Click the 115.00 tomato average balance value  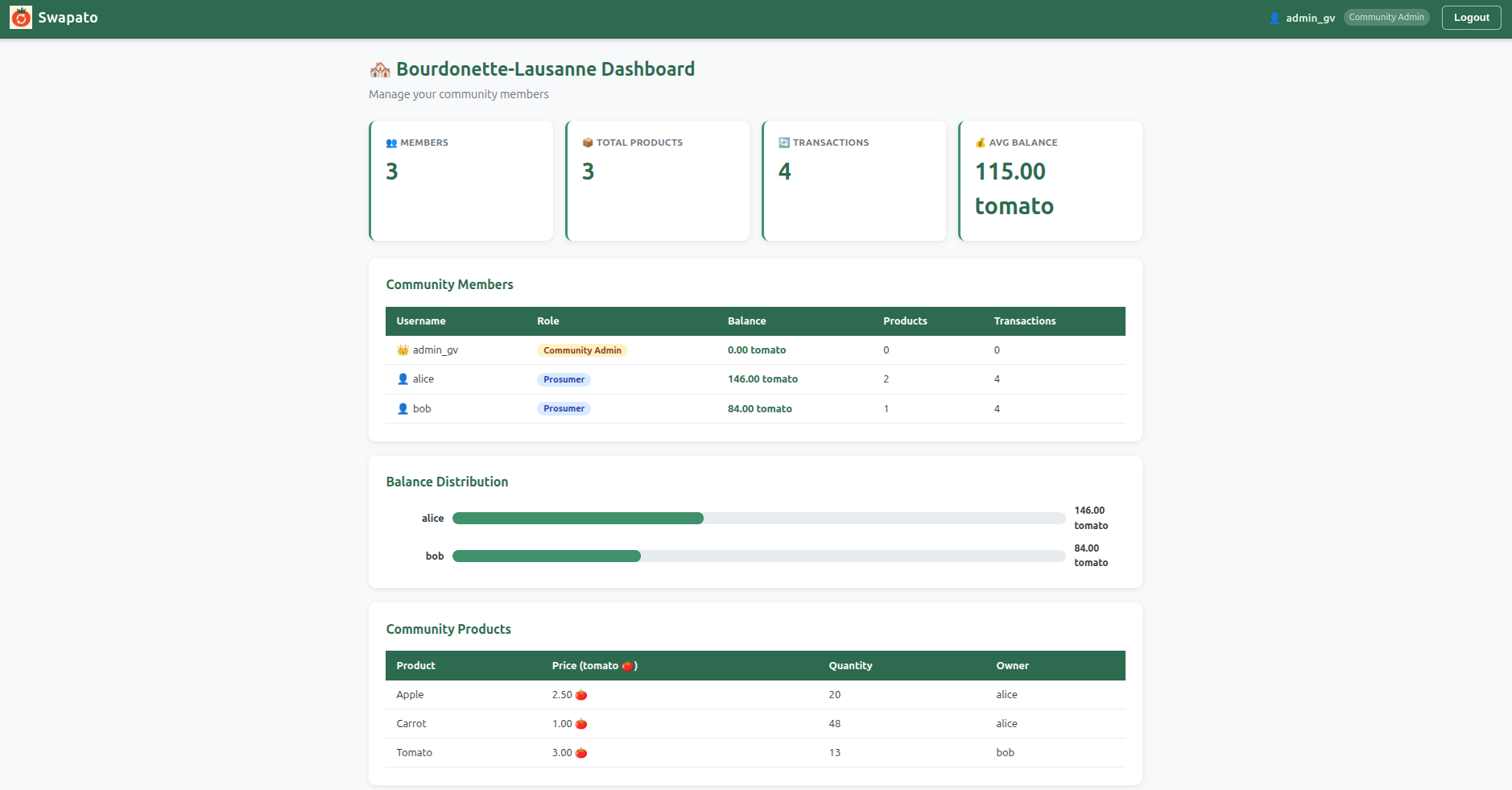tap(1014, 188)
